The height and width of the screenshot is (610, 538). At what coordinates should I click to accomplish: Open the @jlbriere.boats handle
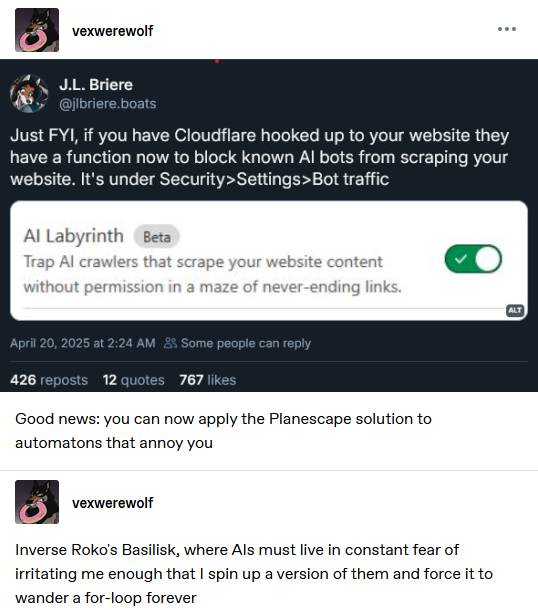click(108, 104)
